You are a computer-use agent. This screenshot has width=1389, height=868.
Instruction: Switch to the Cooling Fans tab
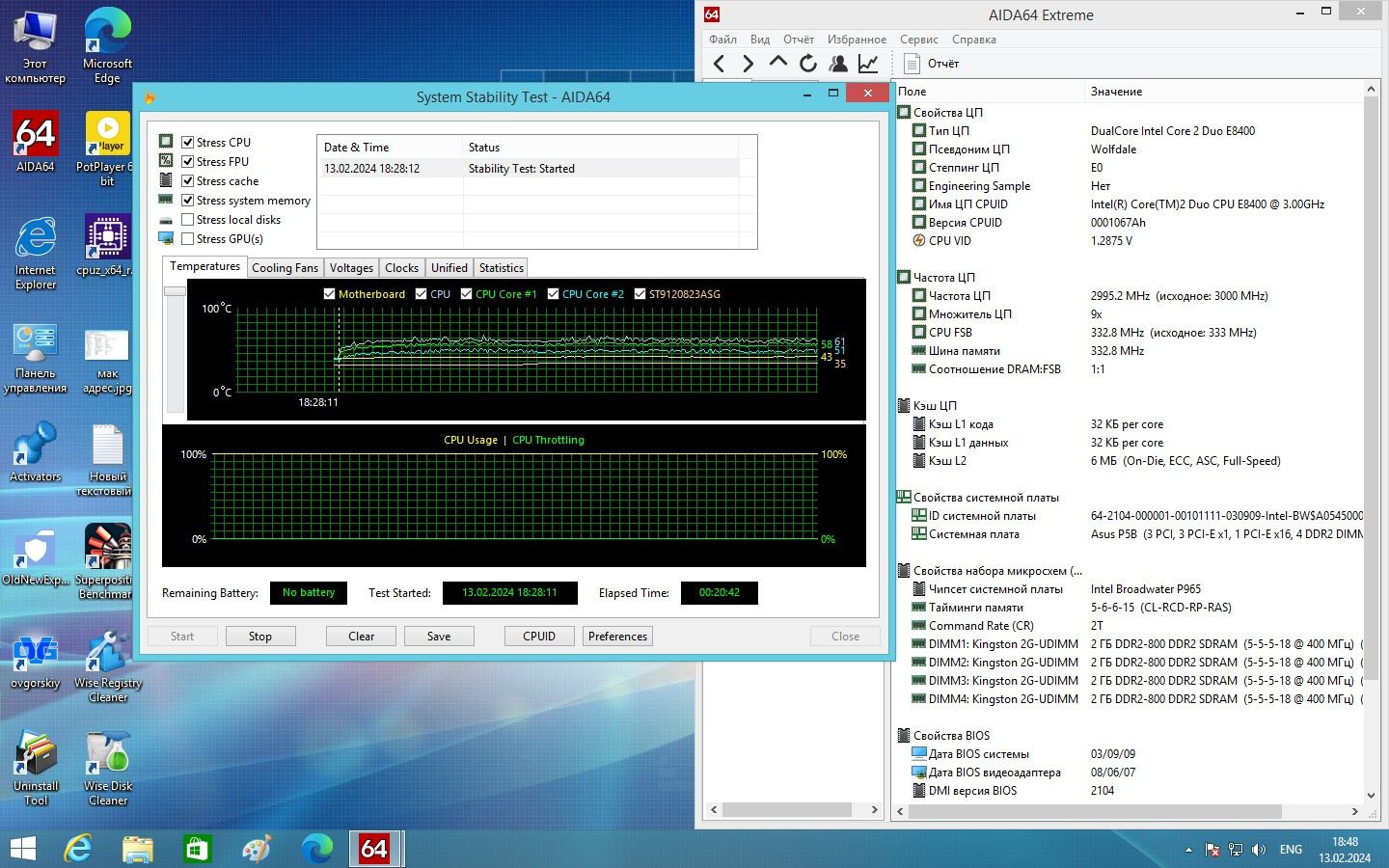(x=285, y=268)
